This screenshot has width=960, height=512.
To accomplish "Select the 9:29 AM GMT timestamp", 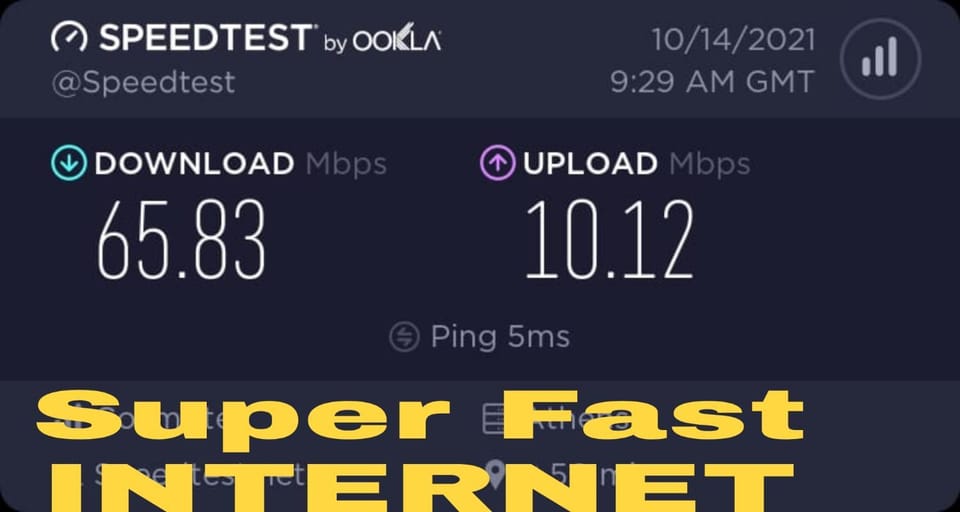I will tap(713, 82).
